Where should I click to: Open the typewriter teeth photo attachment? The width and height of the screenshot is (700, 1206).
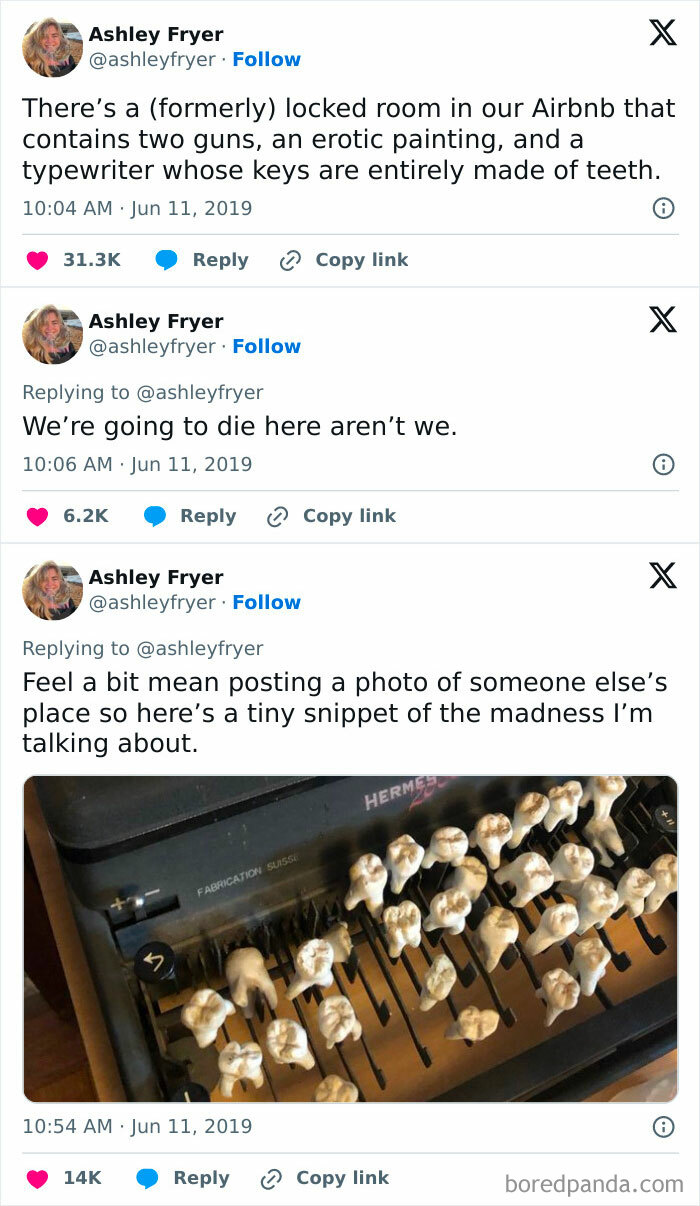coord(350,935)
